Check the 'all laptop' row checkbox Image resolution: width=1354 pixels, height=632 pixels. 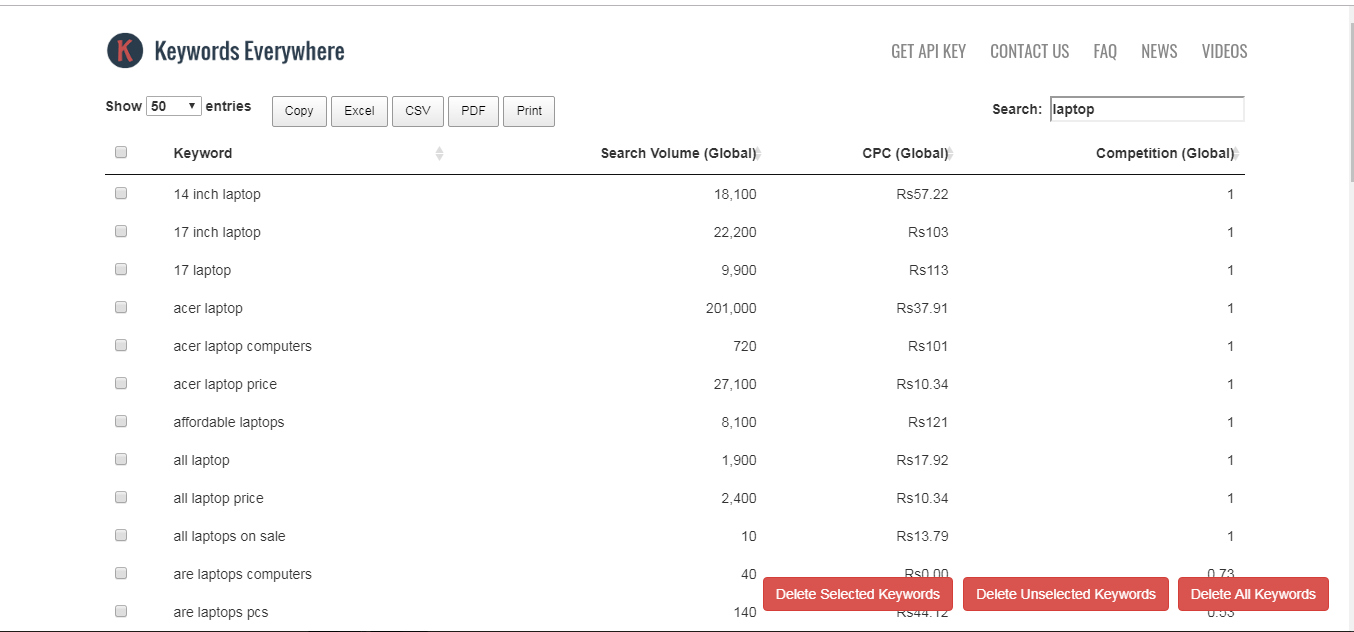(x=121, y=459)
